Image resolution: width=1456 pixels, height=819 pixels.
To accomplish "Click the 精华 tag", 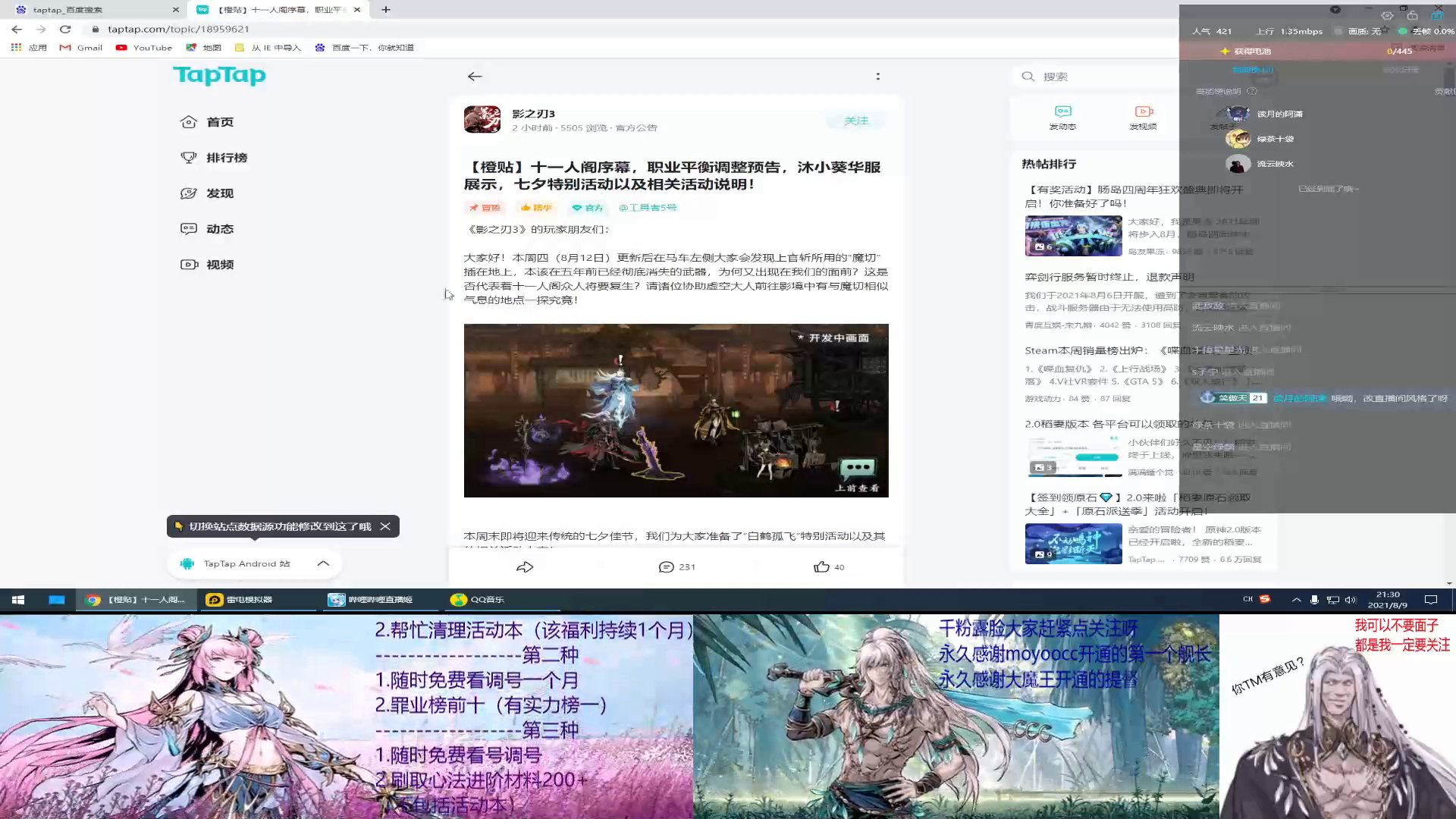I will coord(535,207).
